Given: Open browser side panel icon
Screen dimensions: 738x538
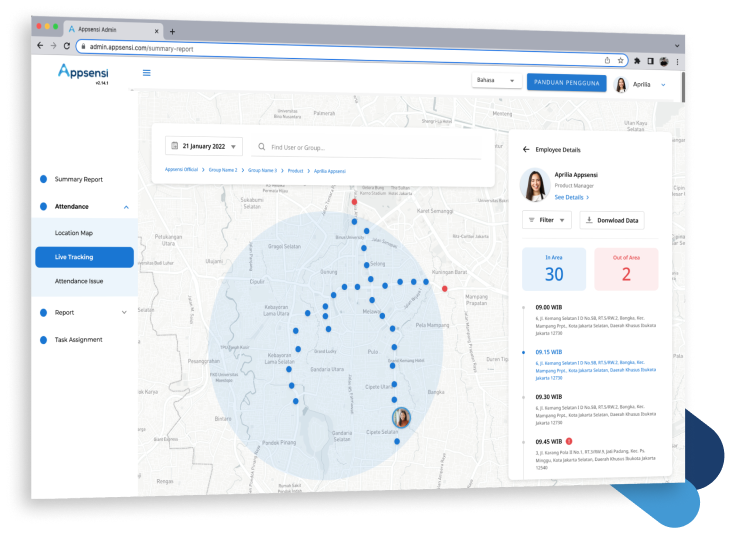Looking at the screenshot, I should 650,61.
